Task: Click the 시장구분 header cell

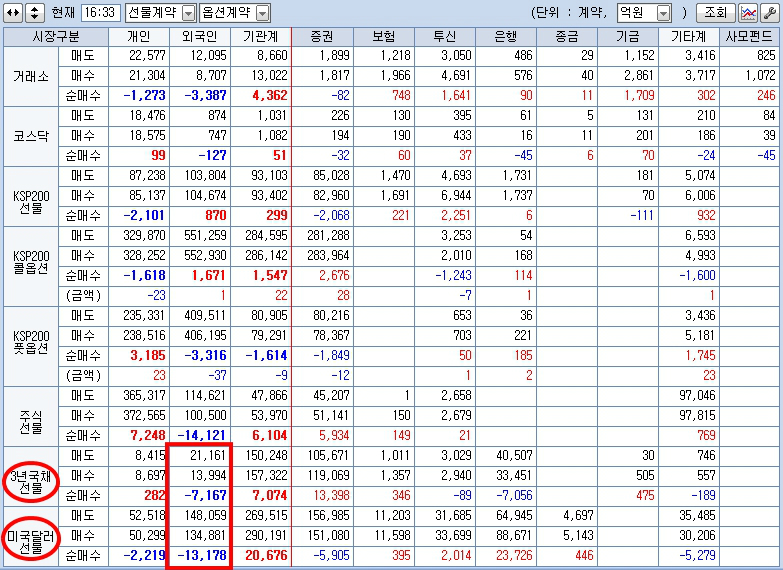Action: pos(56,36)
